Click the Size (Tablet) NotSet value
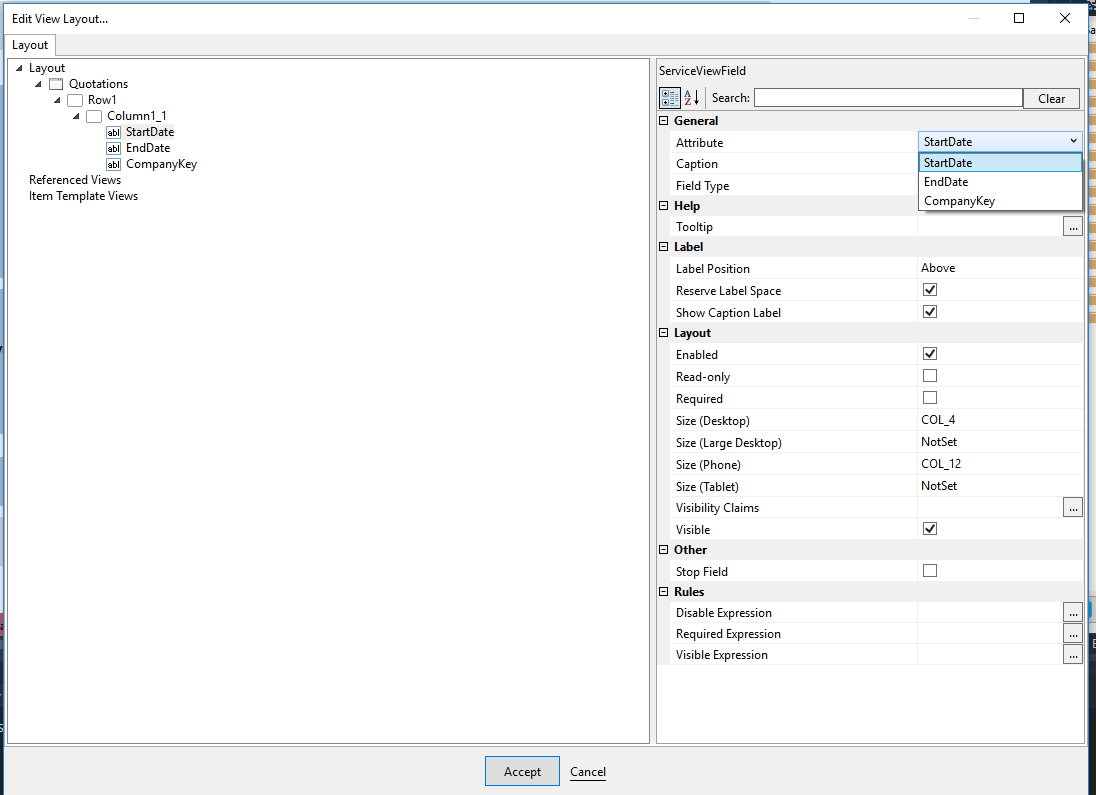The height and width of the screenshot is (795, 1096). [x=939, y=485]
